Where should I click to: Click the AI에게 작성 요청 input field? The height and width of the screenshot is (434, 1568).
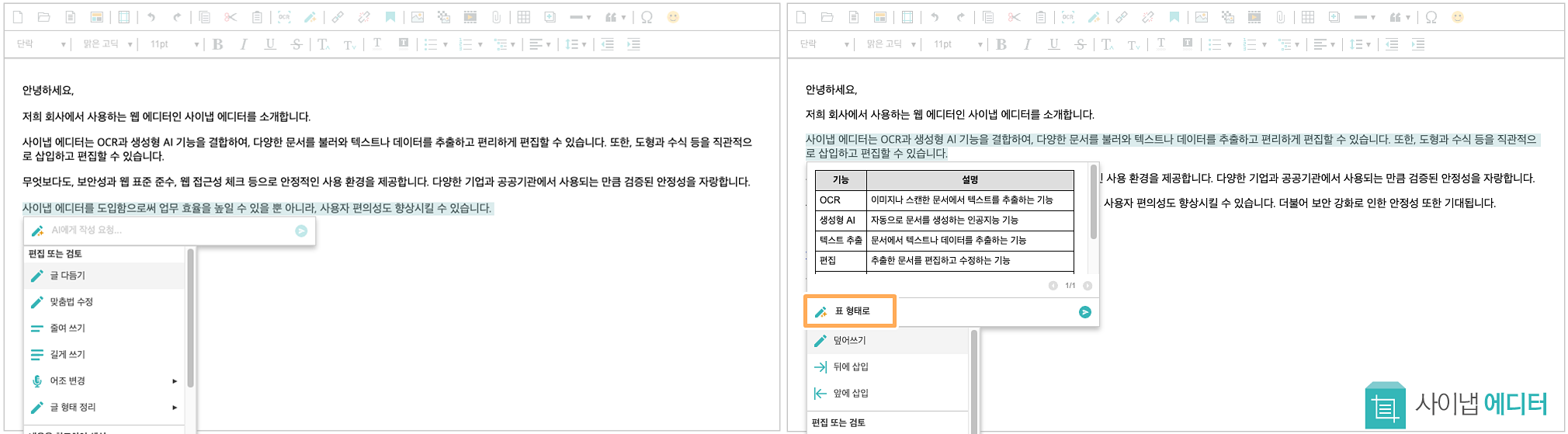pos(169,231)
